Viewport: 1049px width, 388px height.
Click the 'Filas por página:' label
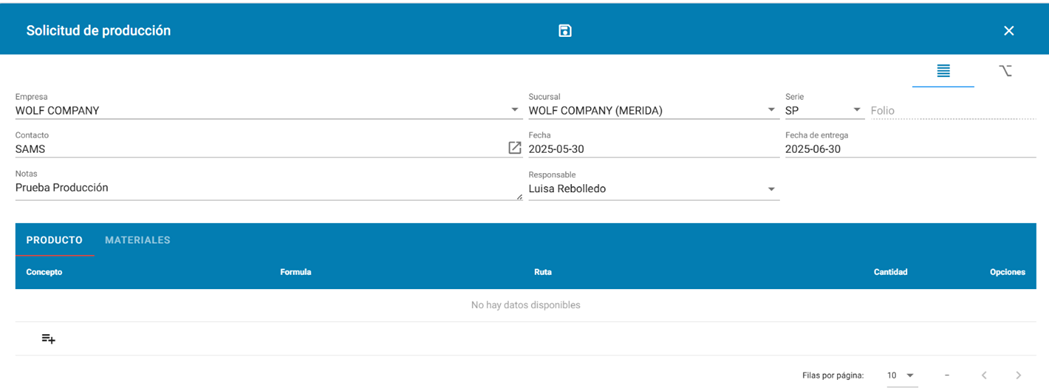(x=833, y=375)
